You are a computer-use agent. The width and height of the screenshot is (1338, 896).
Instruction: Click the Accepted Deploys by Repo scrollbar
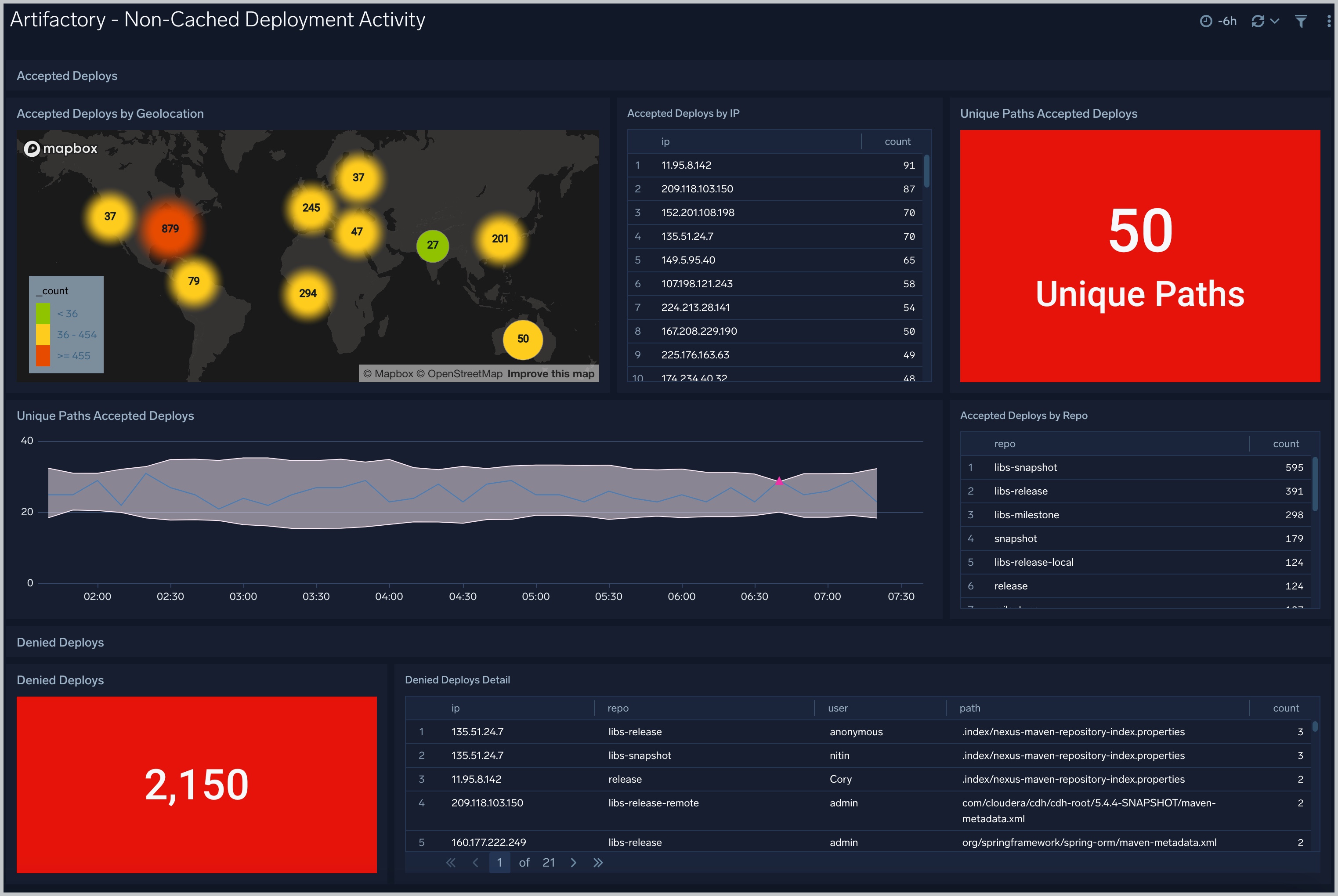tap(1315, 484)
